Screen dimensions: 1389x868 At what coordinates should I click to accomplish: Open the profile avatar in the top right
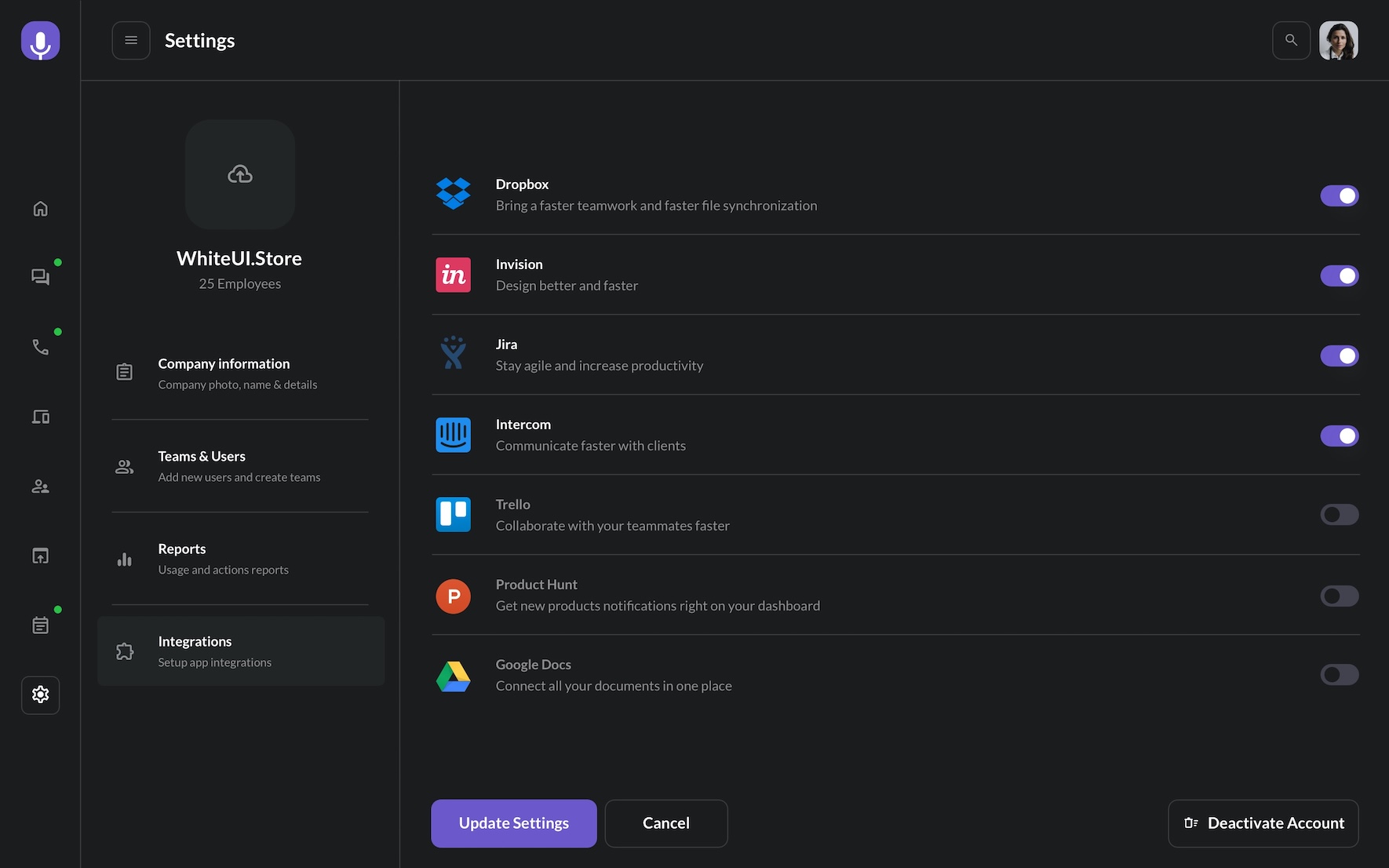(1339, 40)
